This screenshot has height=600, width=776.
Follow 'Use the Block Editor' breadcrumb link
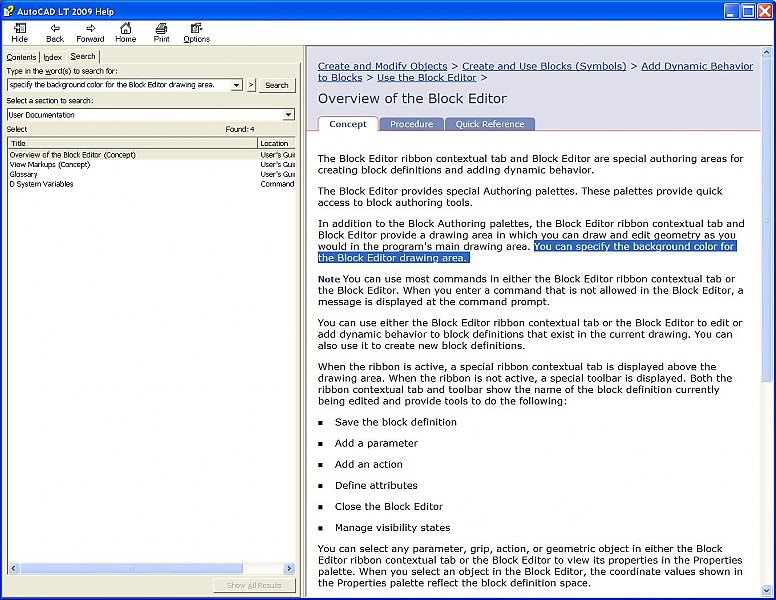[426, 78]
